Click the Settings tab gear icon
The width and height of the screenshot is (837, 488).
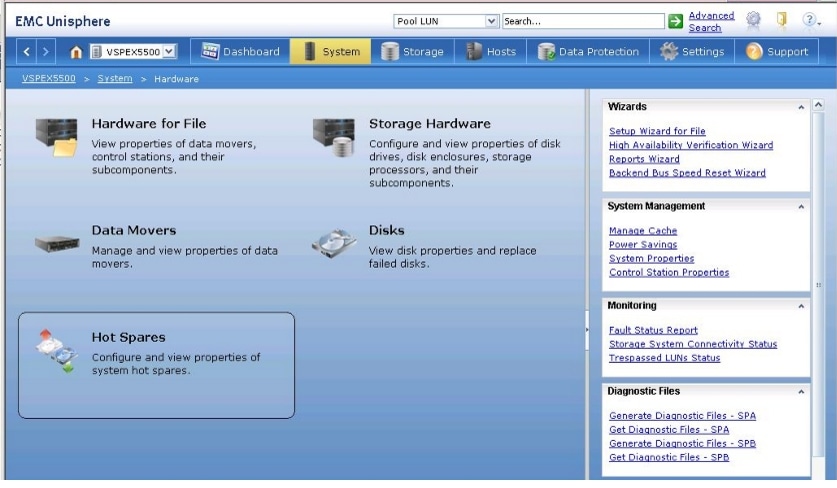(668, 51)
